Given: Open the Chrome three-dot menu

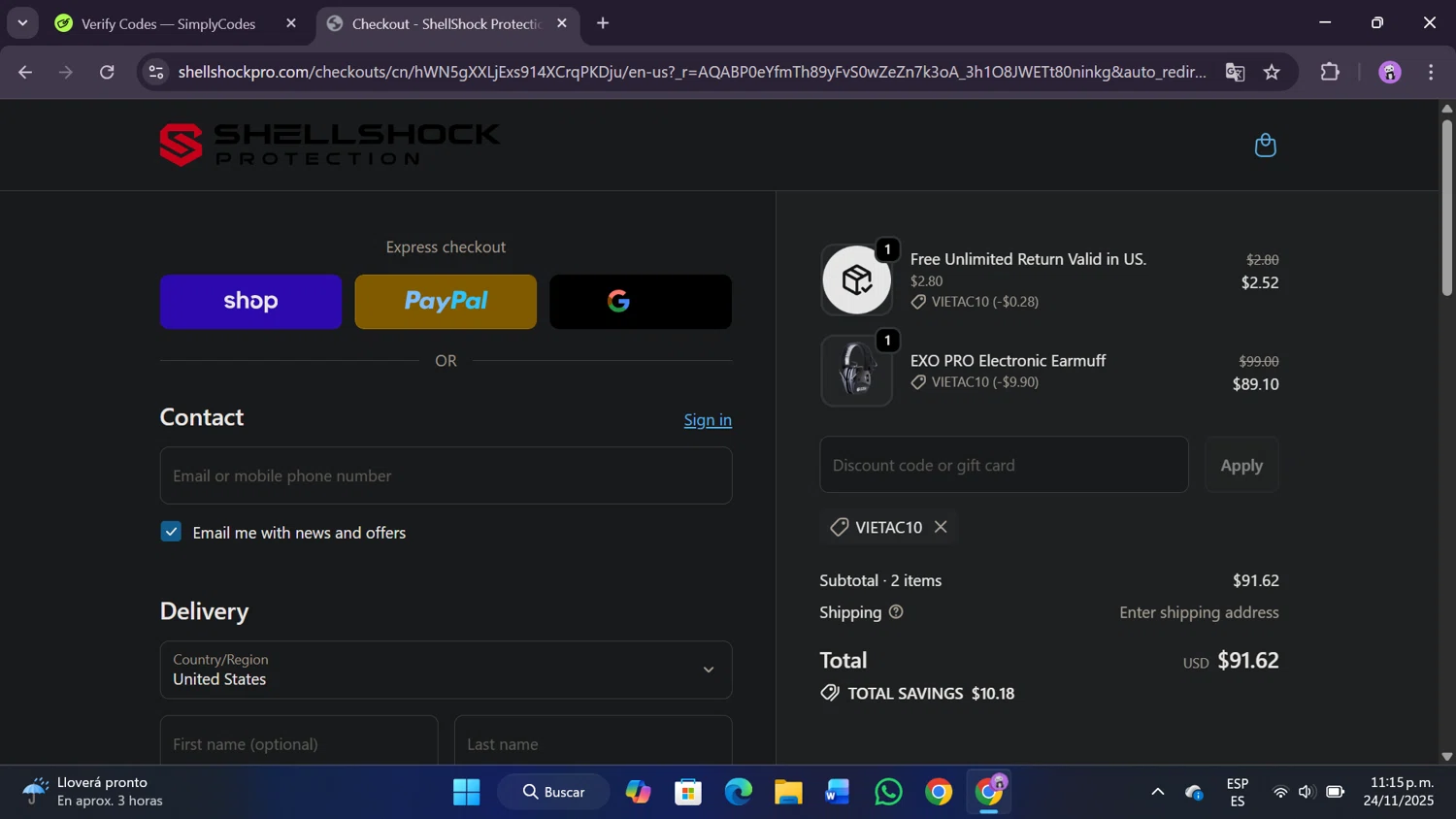Looking at the screenshot, I should coord(1431,72).
